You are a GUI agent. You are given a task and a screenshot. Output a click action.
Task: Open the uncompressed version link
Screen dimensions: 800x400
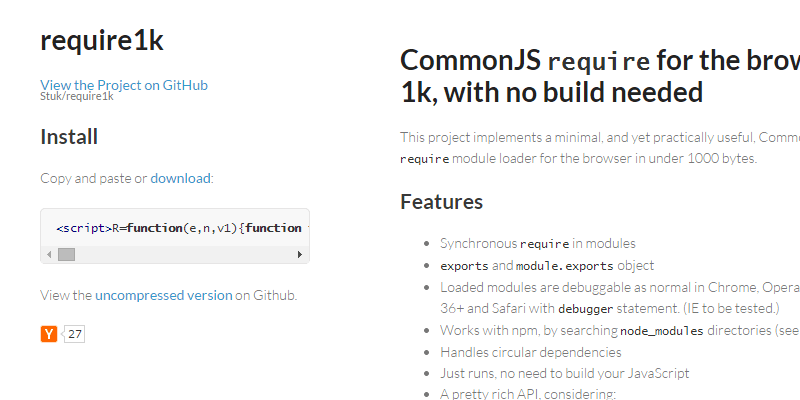click(x=163, y=295)
